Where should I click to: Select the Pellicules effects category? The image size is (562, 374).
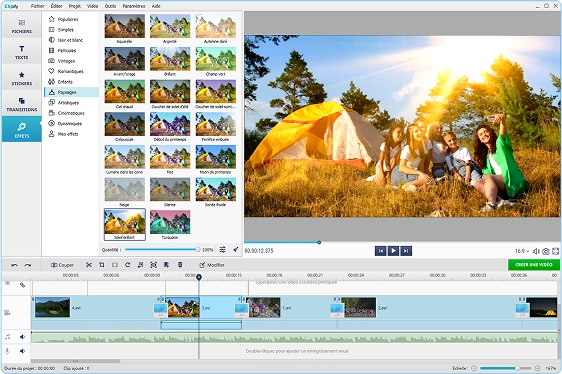click(x=71, y=51)
